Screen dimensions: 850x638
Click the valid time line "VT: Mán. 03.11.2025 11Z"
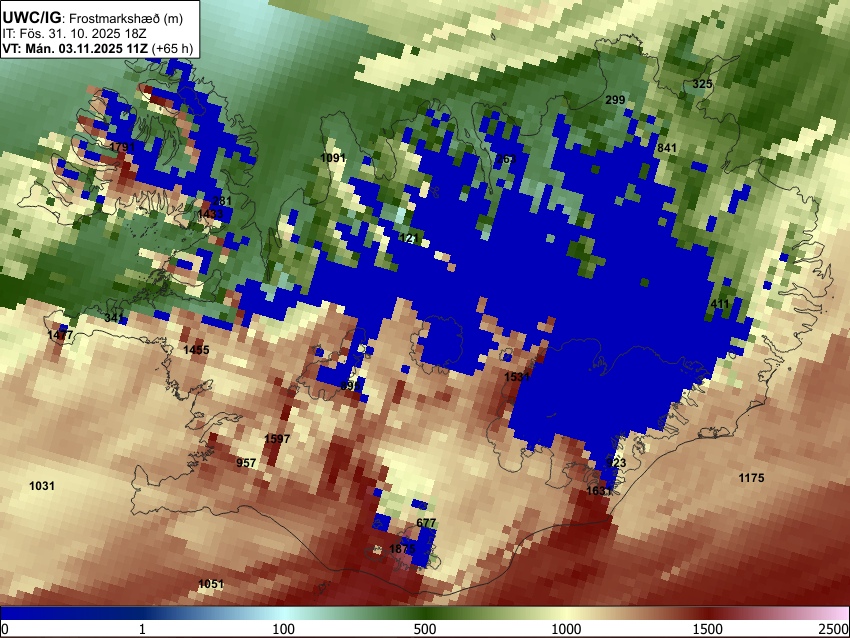[x=75, y=49]
